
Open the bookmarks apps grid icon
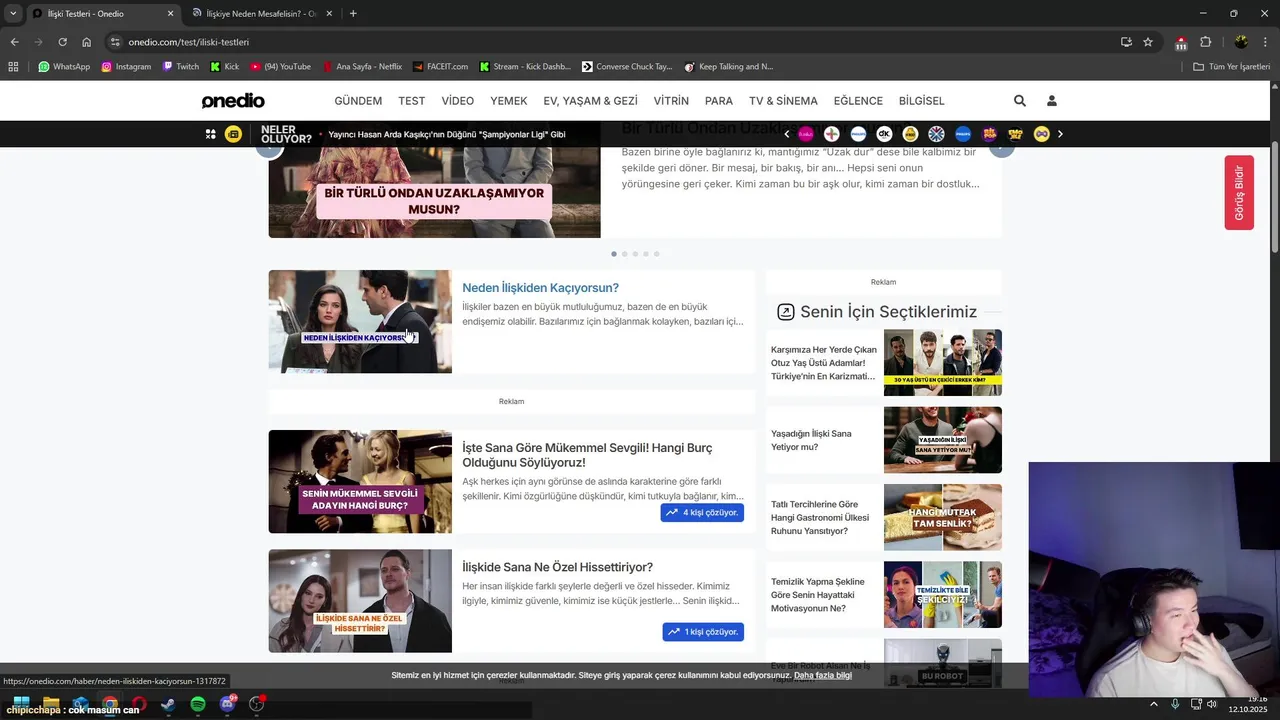pyautogui.click(x=13, y=67)
